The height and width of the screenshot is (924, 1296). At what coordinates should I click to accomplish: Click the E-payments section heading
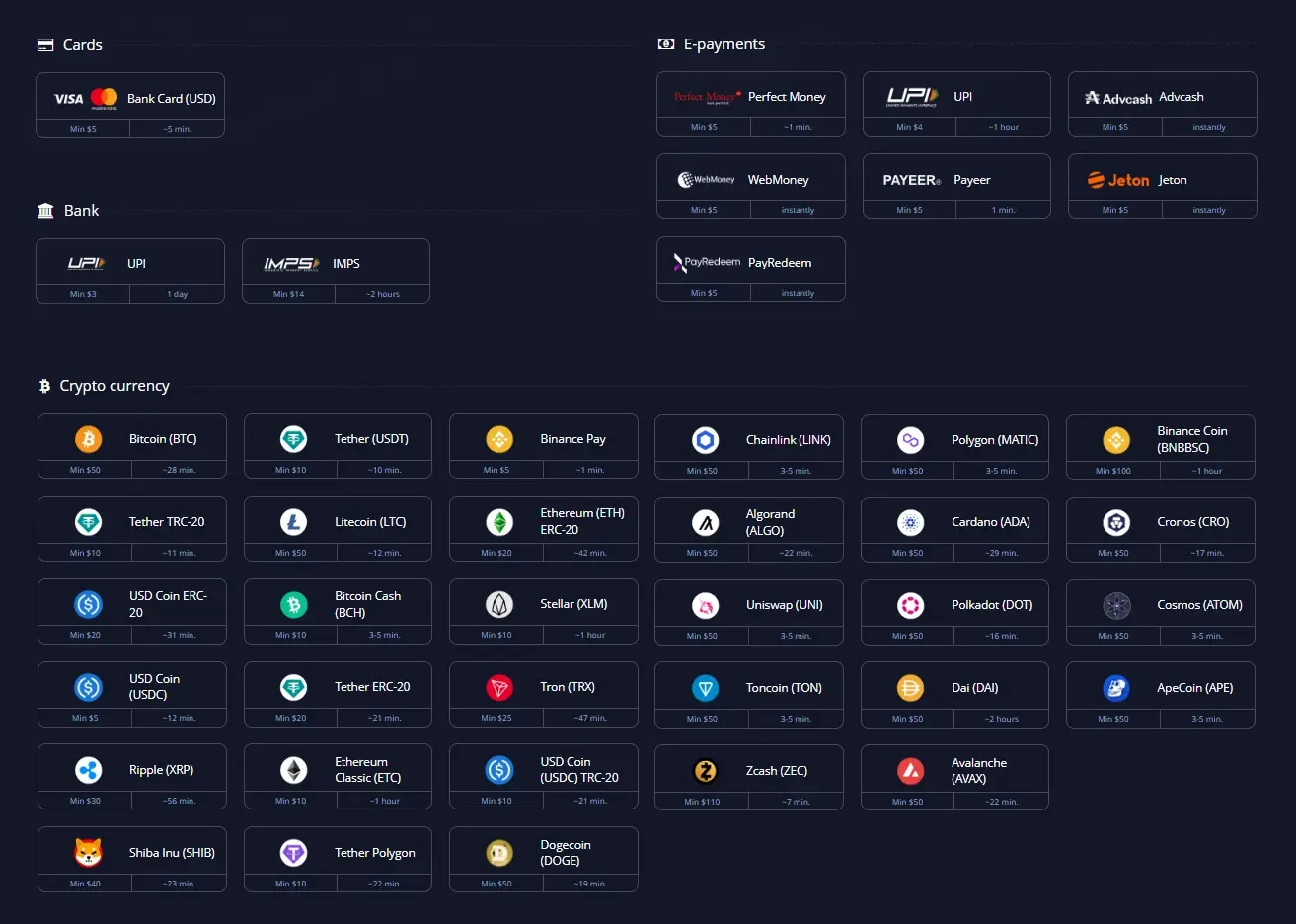(x=724, y=44)
